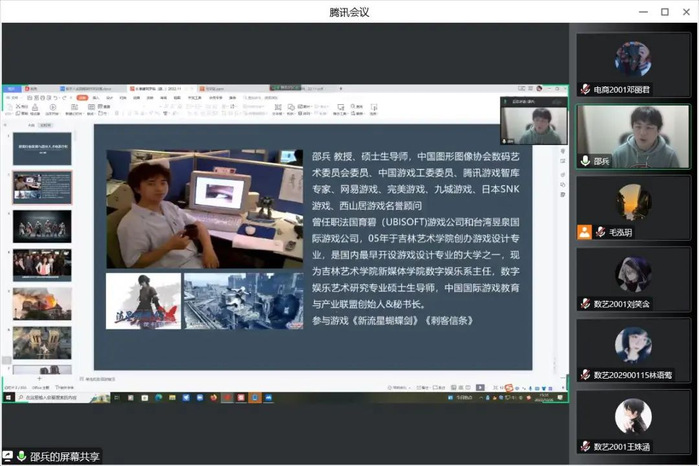Image resolution: width=699 pixels, height=466 pixels.
Task: Click the Windows taskbar search box
Action: click(x=50, y=397)
